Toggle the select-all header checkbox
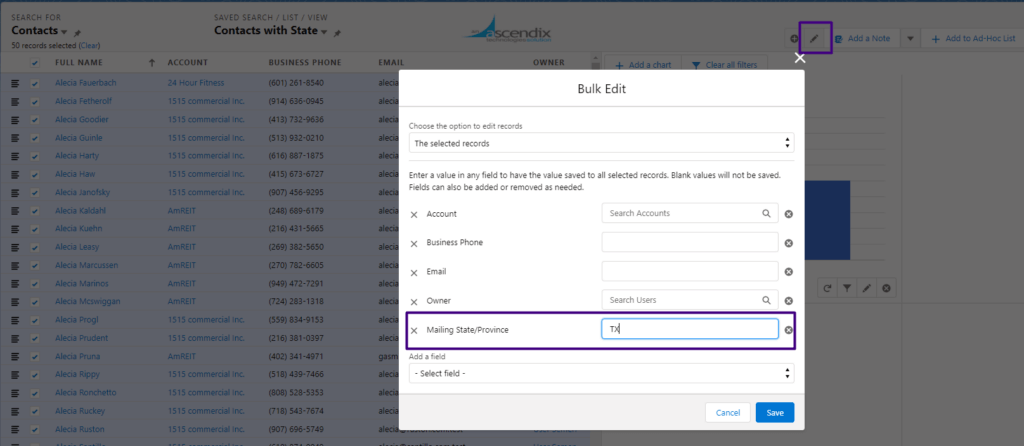This screenshot has width=1024, height=446. 35,63
